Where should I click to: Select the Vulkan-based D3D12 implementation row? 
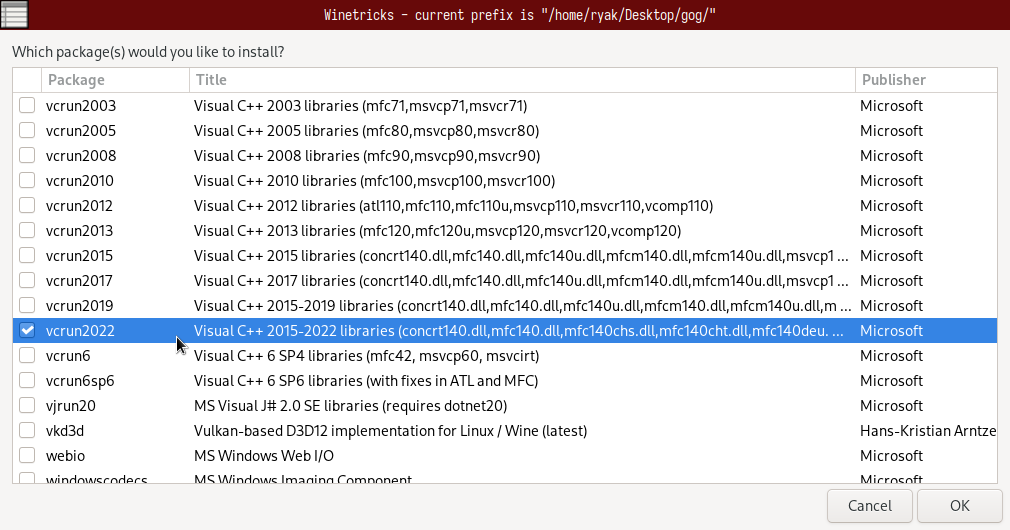(x=390, y=431)
